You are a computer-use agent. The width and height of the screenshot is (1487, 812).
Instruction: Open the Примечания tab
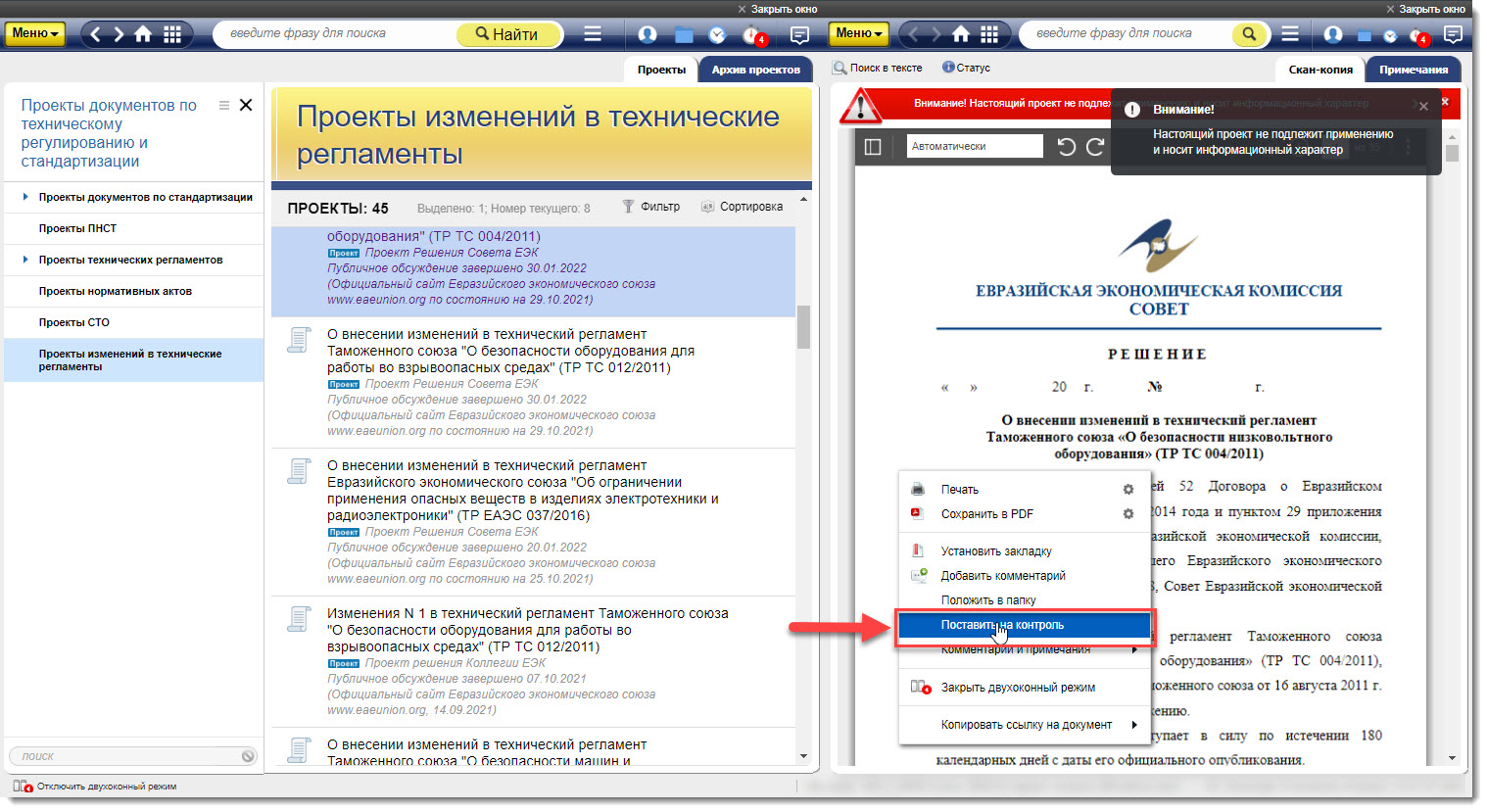pos(1414,70)
